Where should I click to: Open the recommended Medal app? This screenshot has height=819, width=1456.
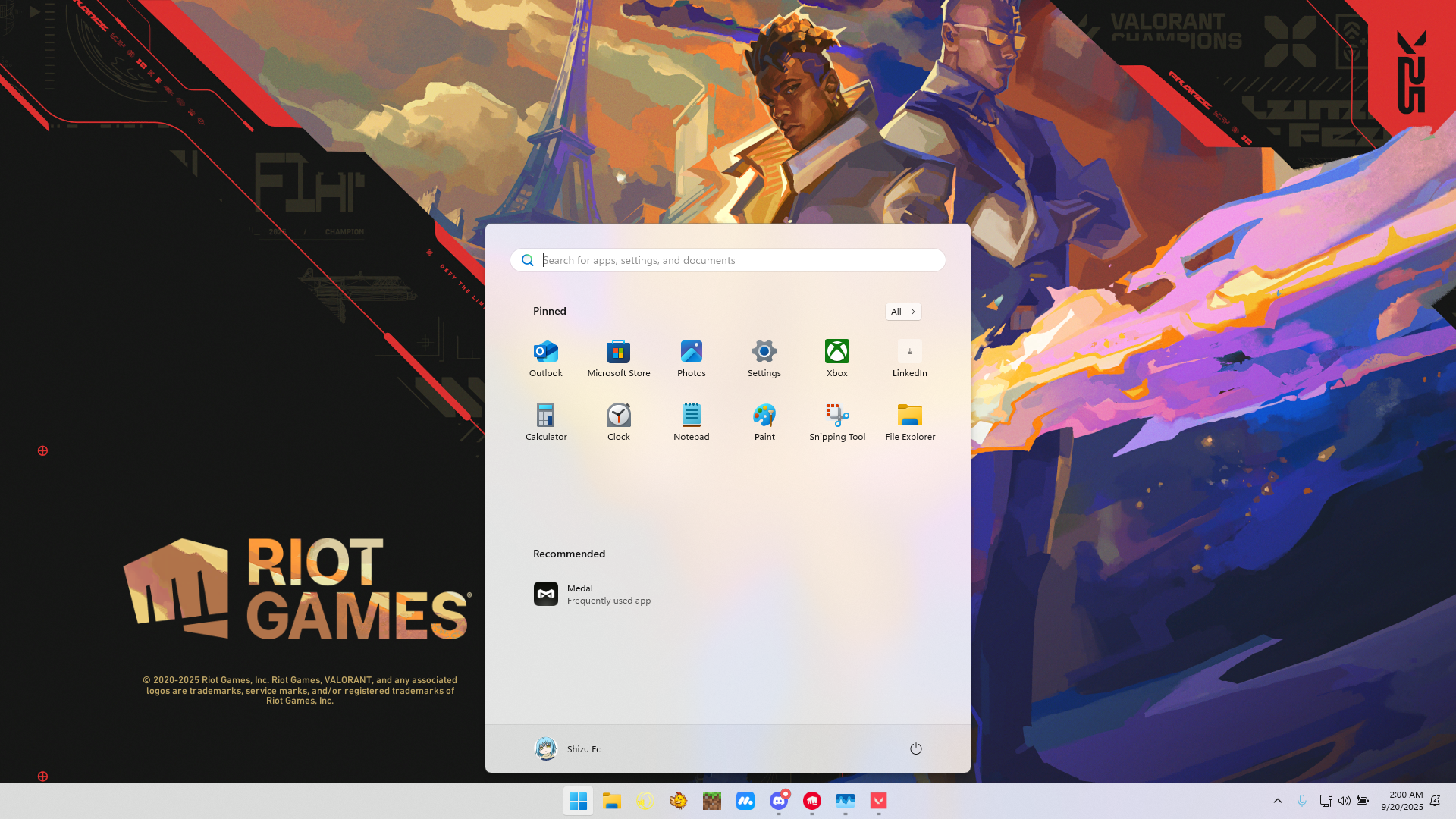(x=591, y=594)
